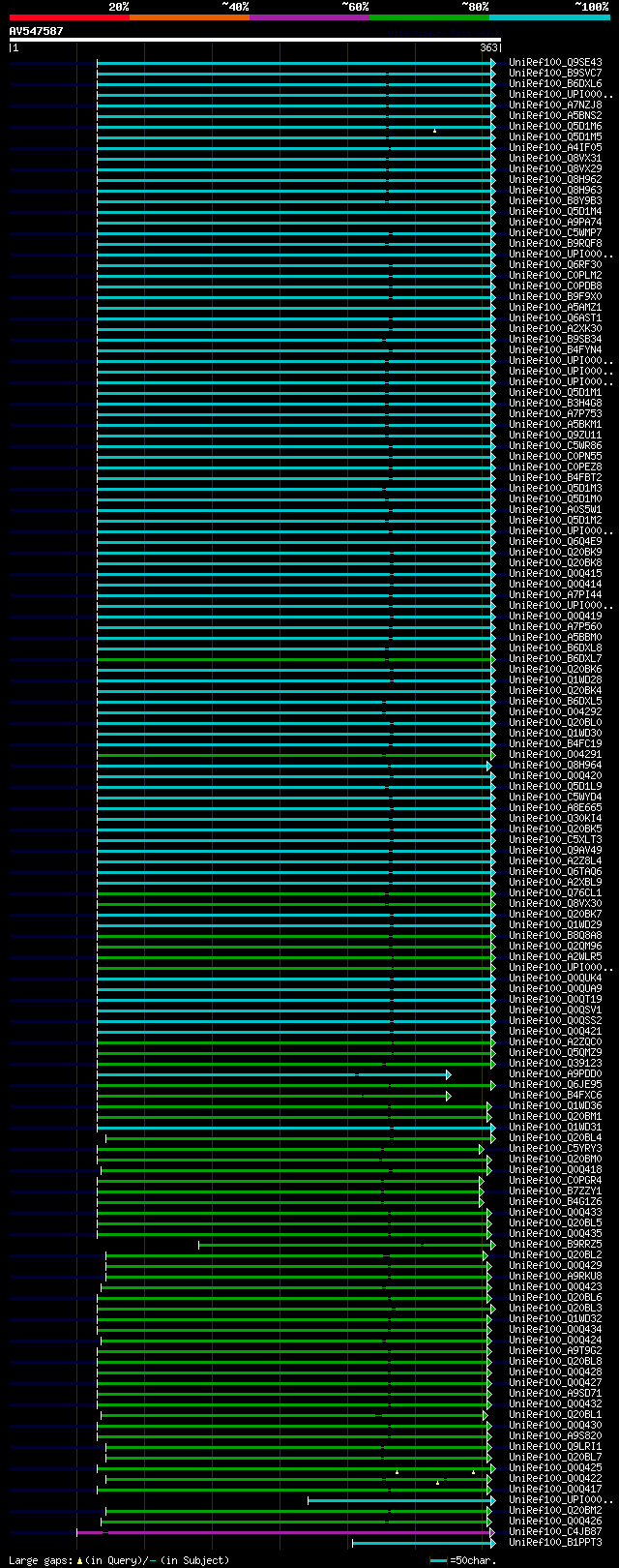Select the UniRef100_B8Y9B3 label

pos(555,201)
